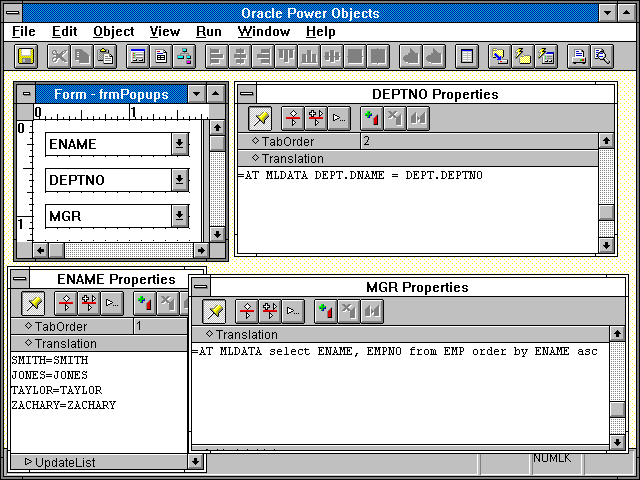This screenshot has height=480, width=640.
Task: Click the pushpin icon in DEPTNO Properties
Action: (x=260, y=119)
